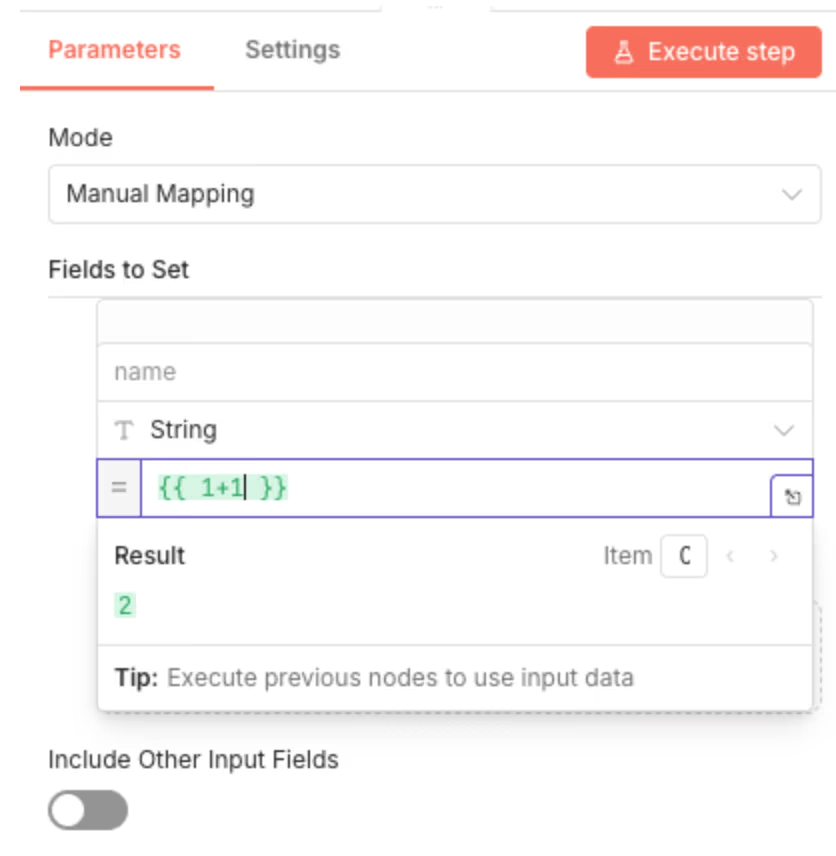This screenshot has height=856, width=836.
Task: Open the expanded expression editor icon
Action: 792,497
